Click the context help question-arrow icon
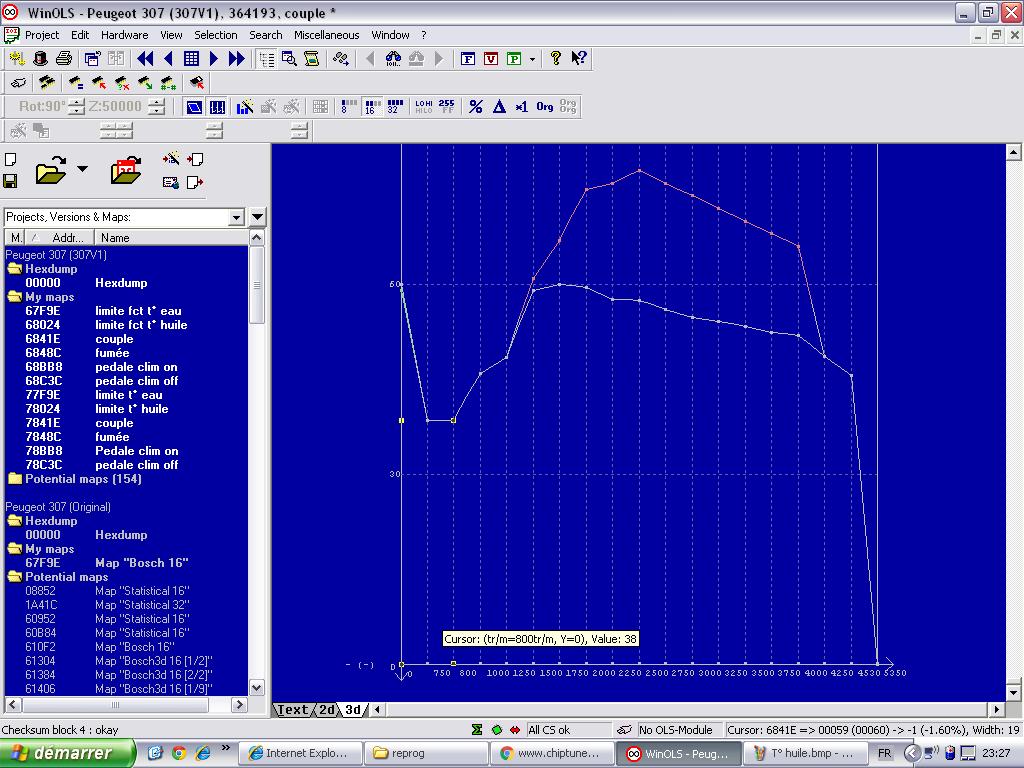Screen dimensions: 1024x768 579,59
